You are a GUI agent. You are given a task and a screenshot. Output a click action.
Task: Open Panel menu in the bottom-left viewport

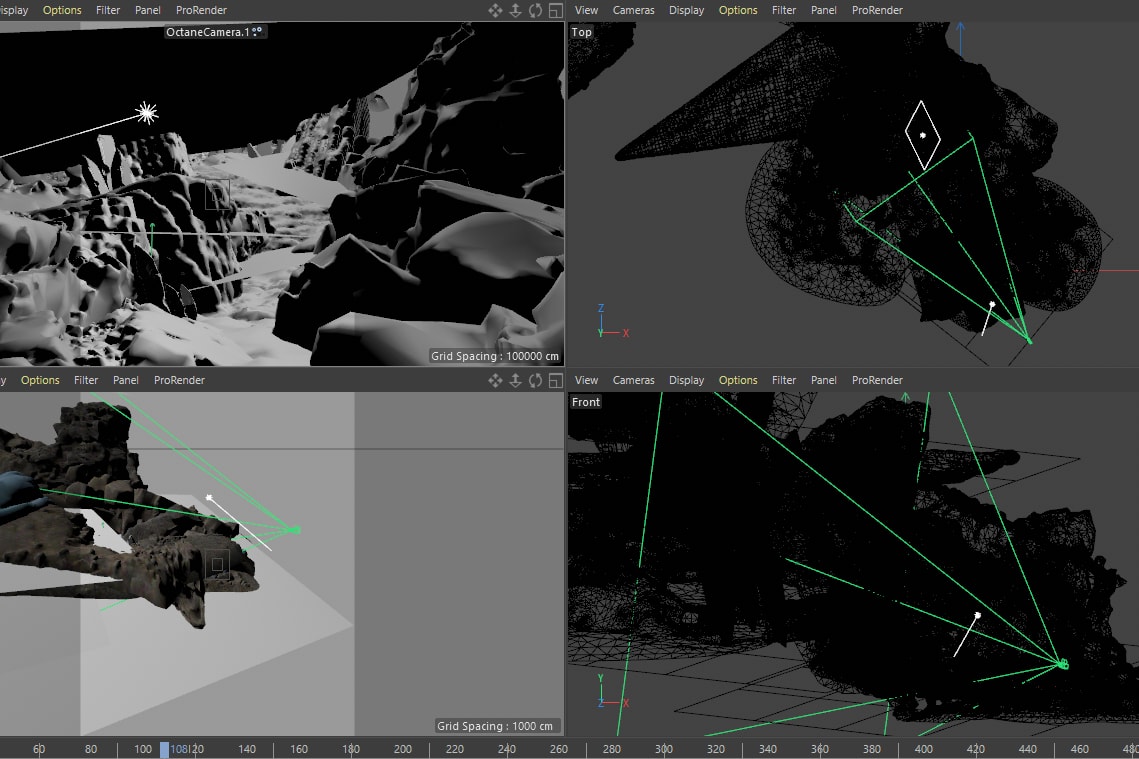tap(126, 380)
